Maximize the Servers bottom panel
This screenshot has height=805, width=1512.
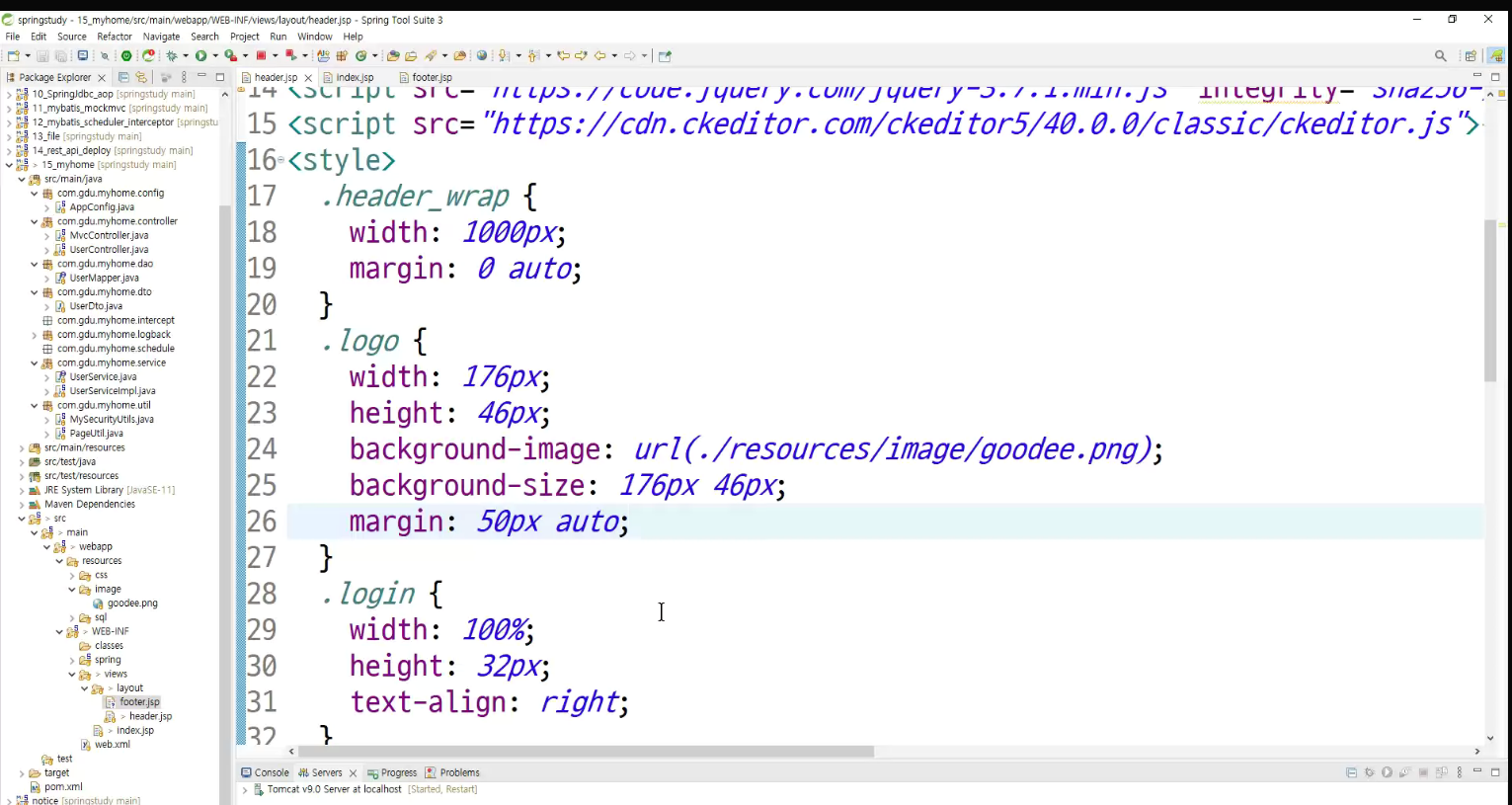(x=1495, y=772)
